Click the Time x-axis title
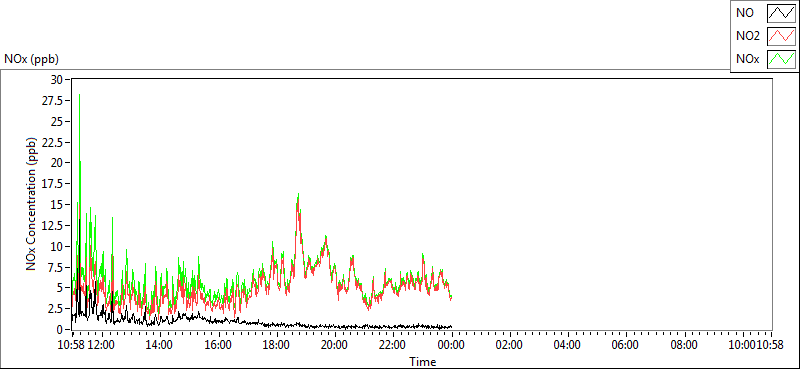This screenshot has width=800, height=369. (422, 362)
